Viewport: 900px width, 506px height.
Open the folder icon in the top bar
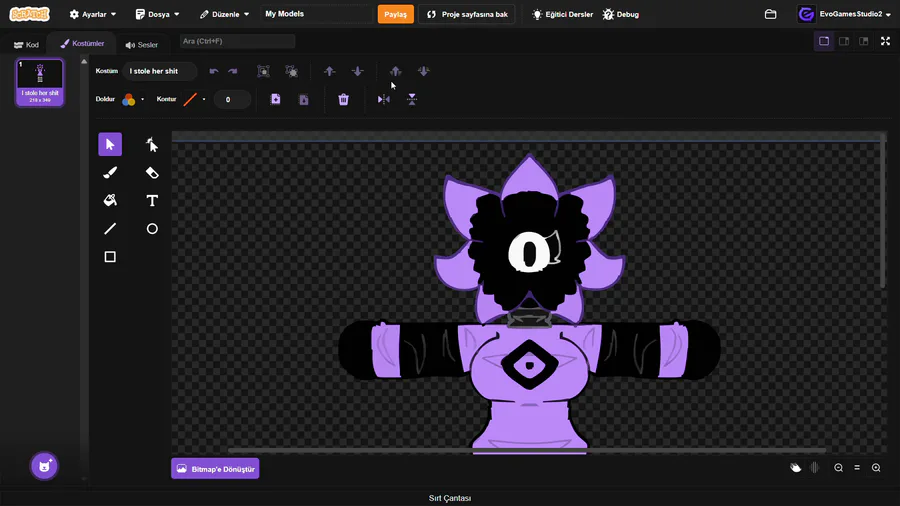click(x=770, y=14)
